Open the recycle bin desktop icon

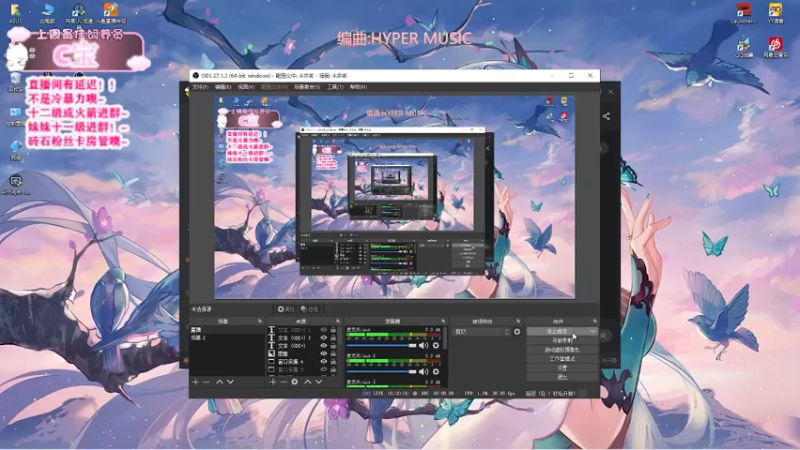click(15, 82)
